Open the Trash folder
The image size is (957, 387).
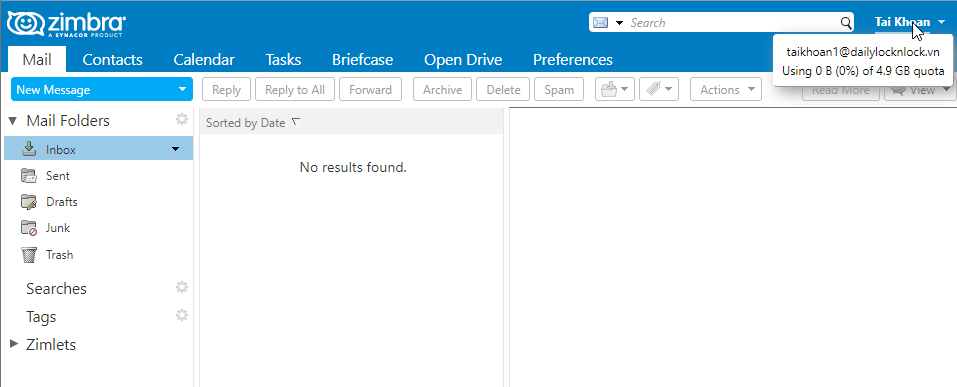coord(59,255)
